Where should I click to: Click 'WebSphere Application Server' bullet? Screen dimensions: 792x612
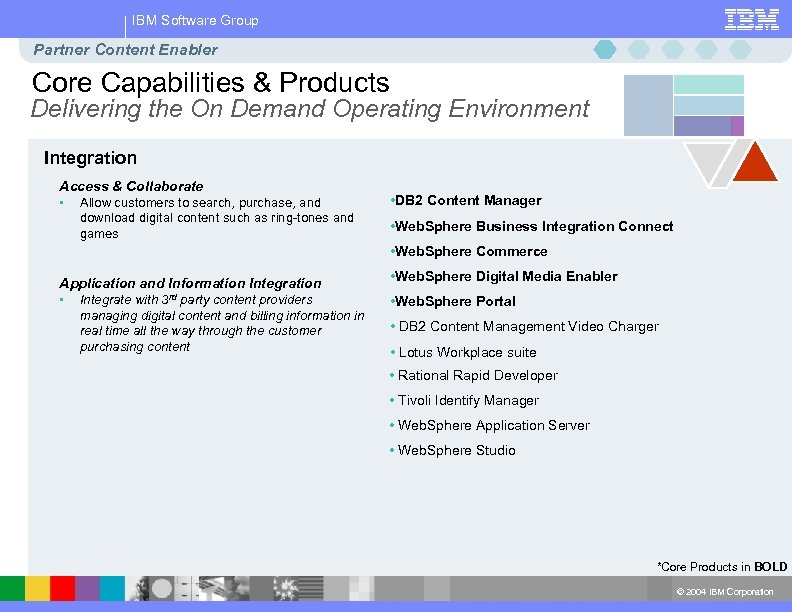pos(489,425)
